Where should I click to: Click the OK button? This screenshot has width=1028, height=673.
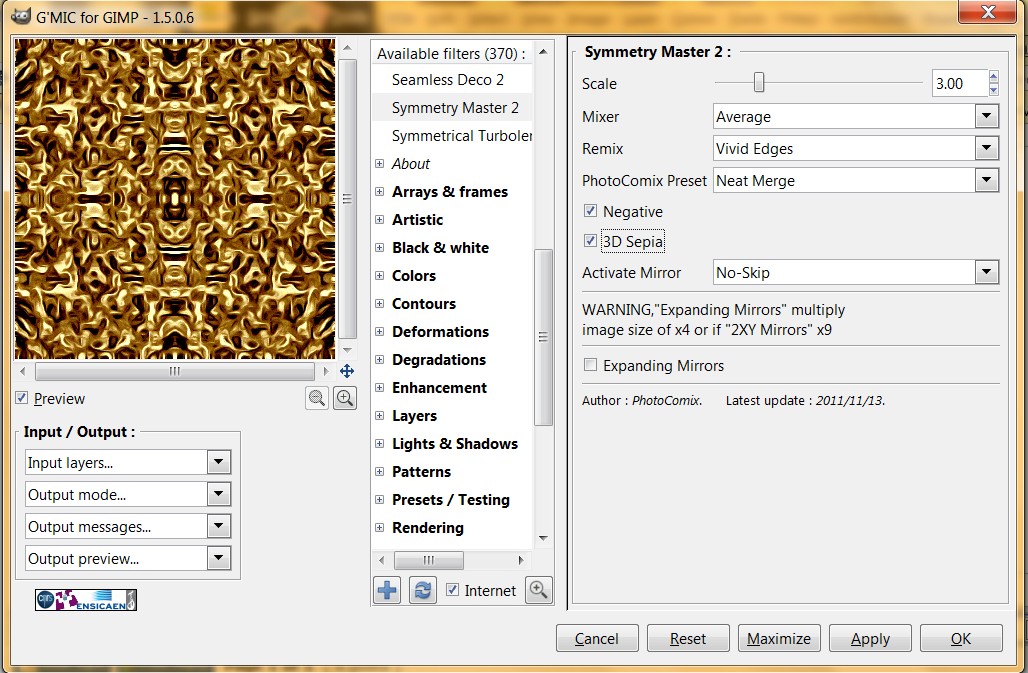(x=961, y=638)
